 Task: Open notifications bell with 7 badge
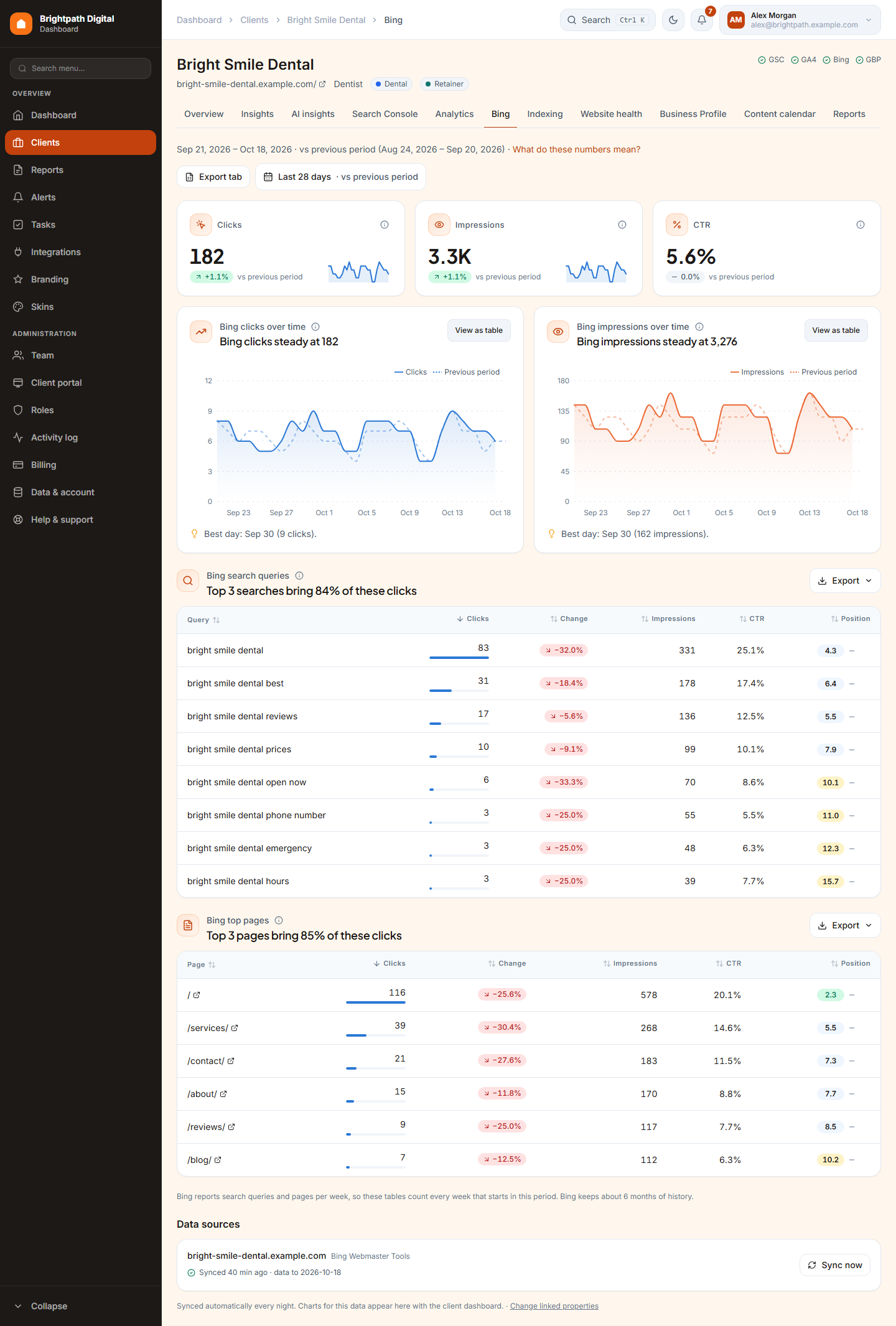point(702,20)
